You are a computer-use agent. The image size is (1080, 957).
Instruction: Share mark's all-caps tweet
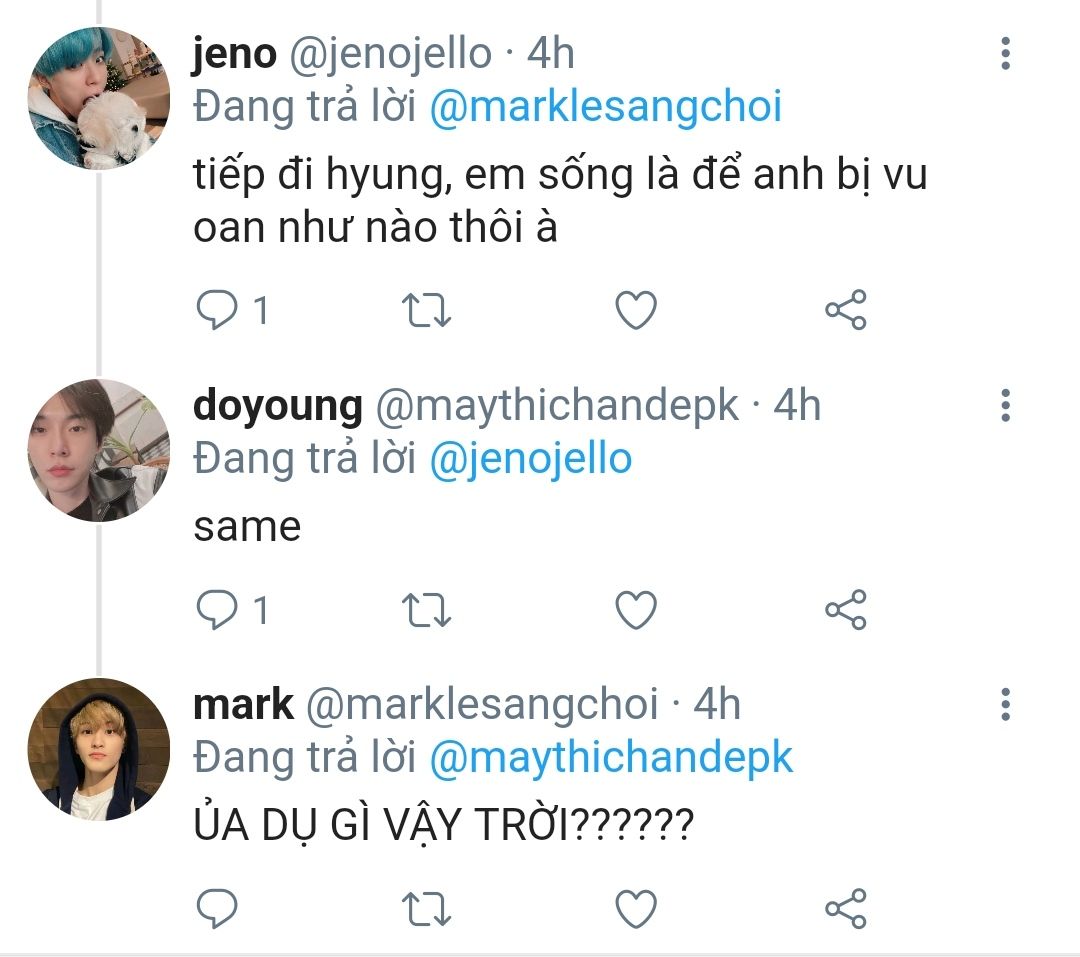pos(845,908)
